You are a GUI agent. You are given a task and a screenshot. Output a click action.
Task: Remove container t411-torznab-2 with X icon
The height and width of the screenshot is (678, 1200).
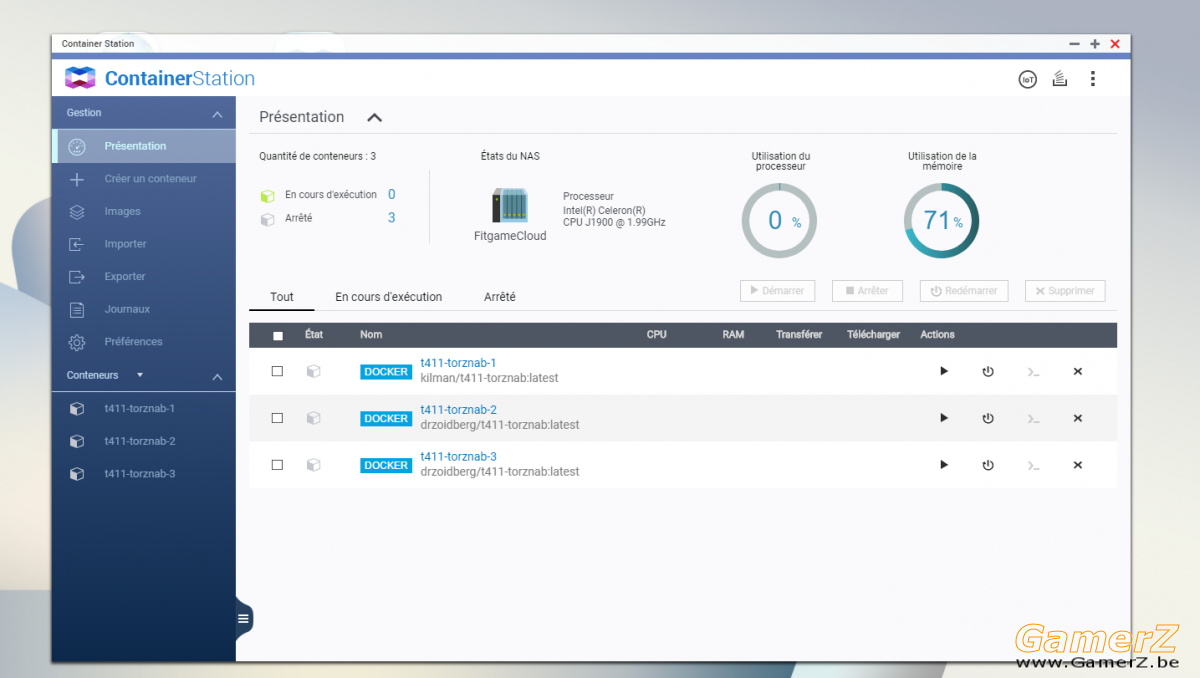pos(1078,418)
